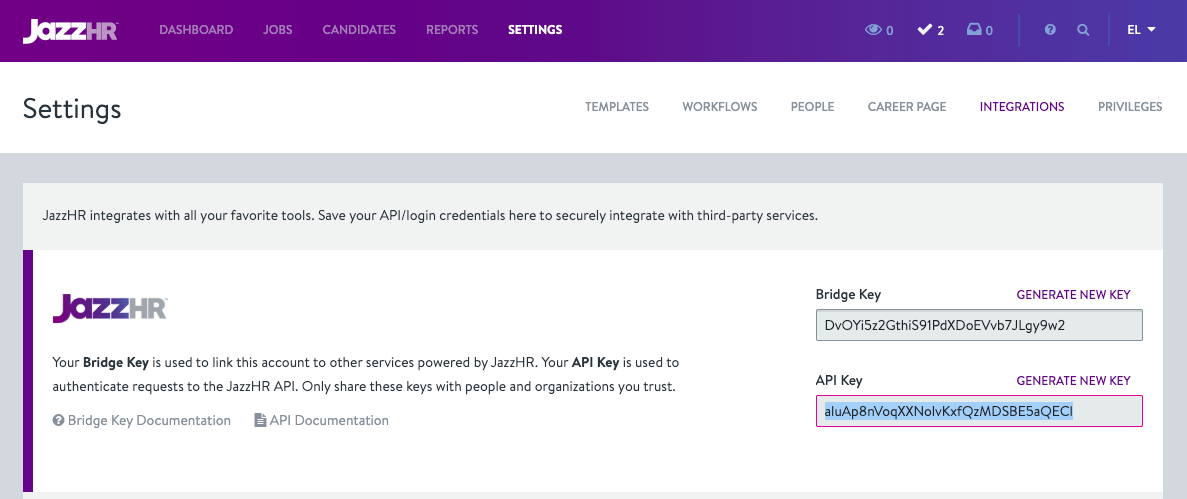This screenshot has height=499, width=1187.
Task: Click the Bridge Key Documentation help icon
Action: coord(59,421)
